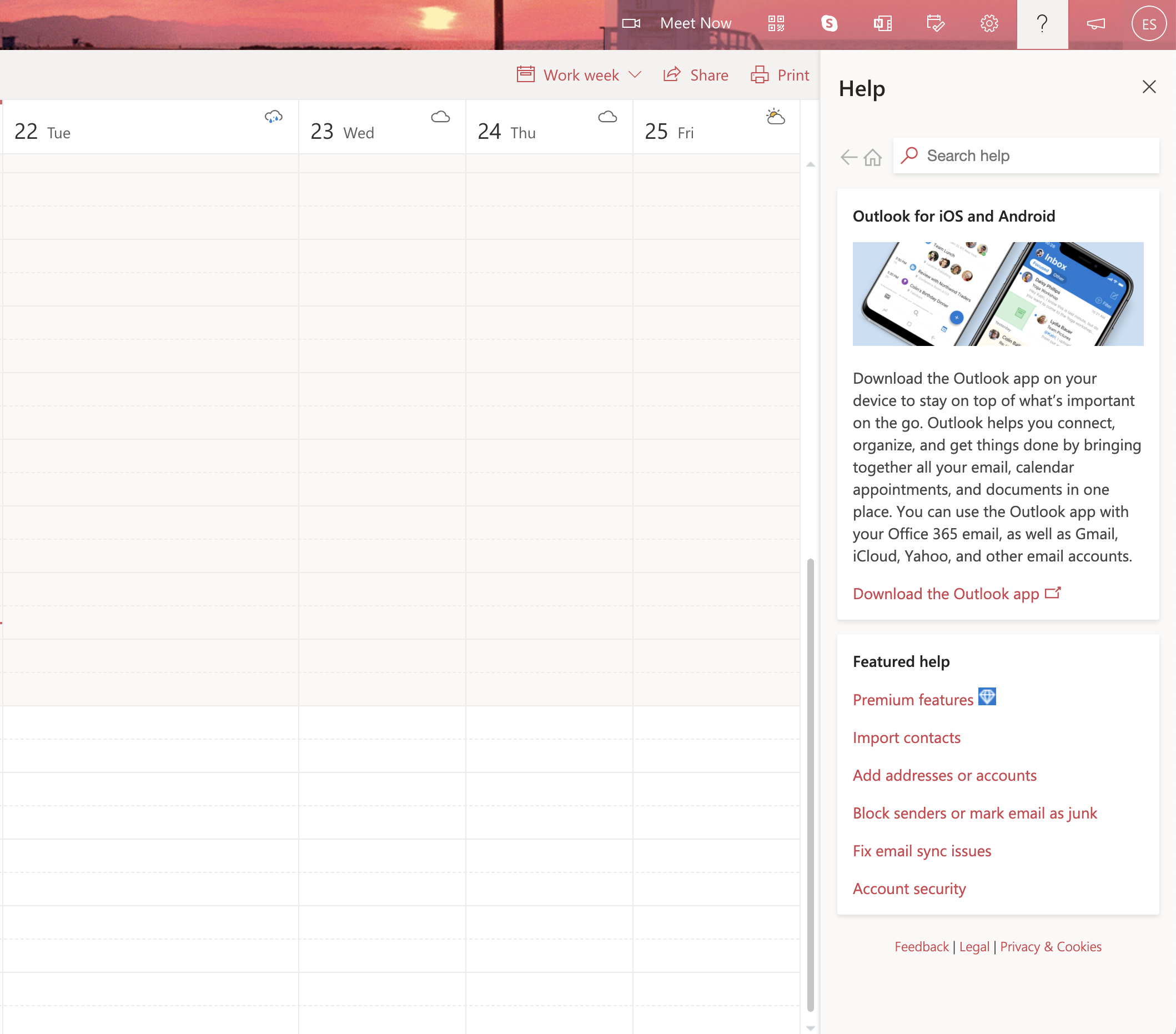Open the Fix email sync issues article
The image size is (1176, 1034).
[922, 851]
